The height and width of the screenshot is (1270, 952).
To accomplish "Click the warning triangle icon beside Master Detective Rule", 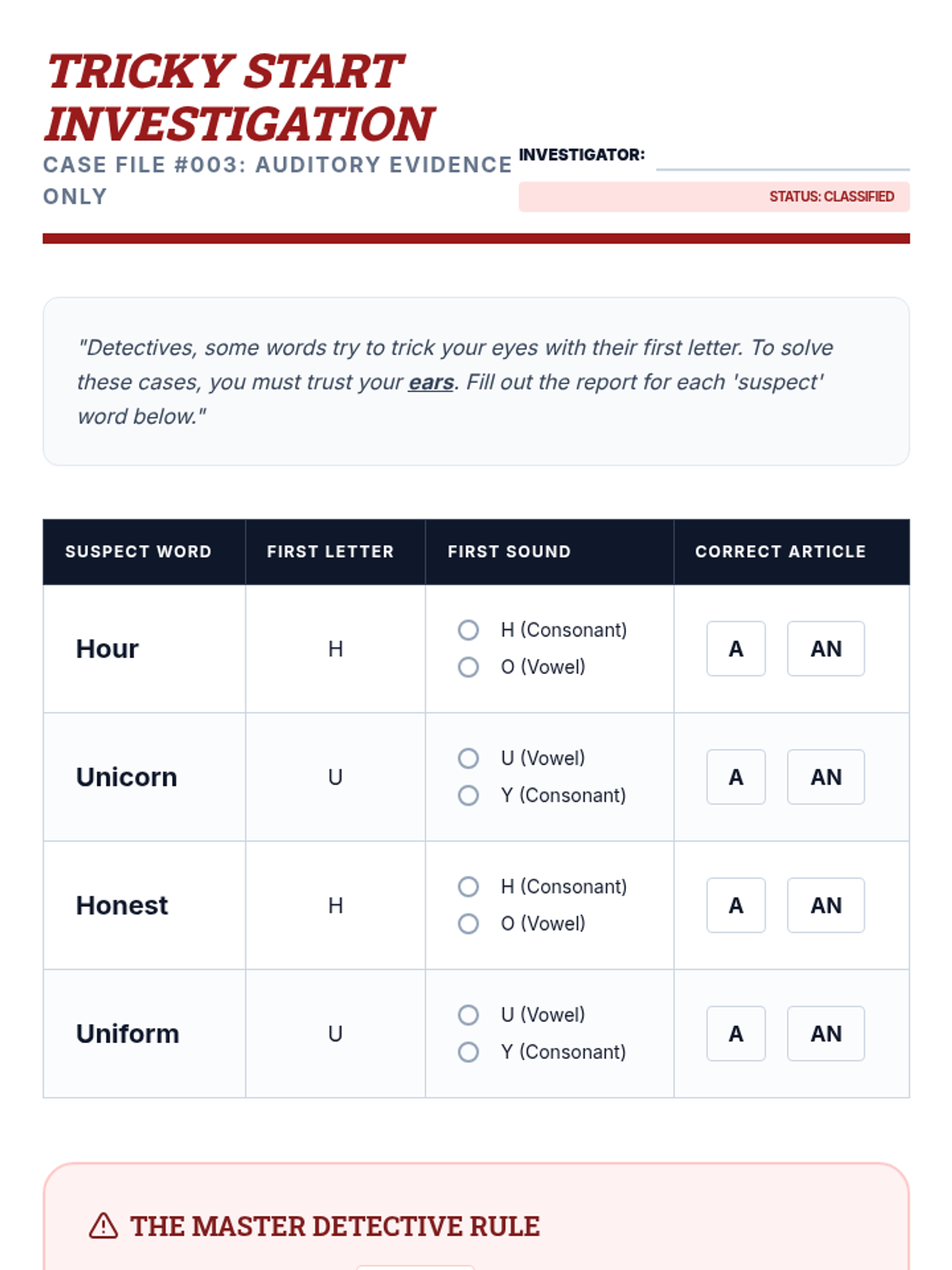I will pos(103,1226).
